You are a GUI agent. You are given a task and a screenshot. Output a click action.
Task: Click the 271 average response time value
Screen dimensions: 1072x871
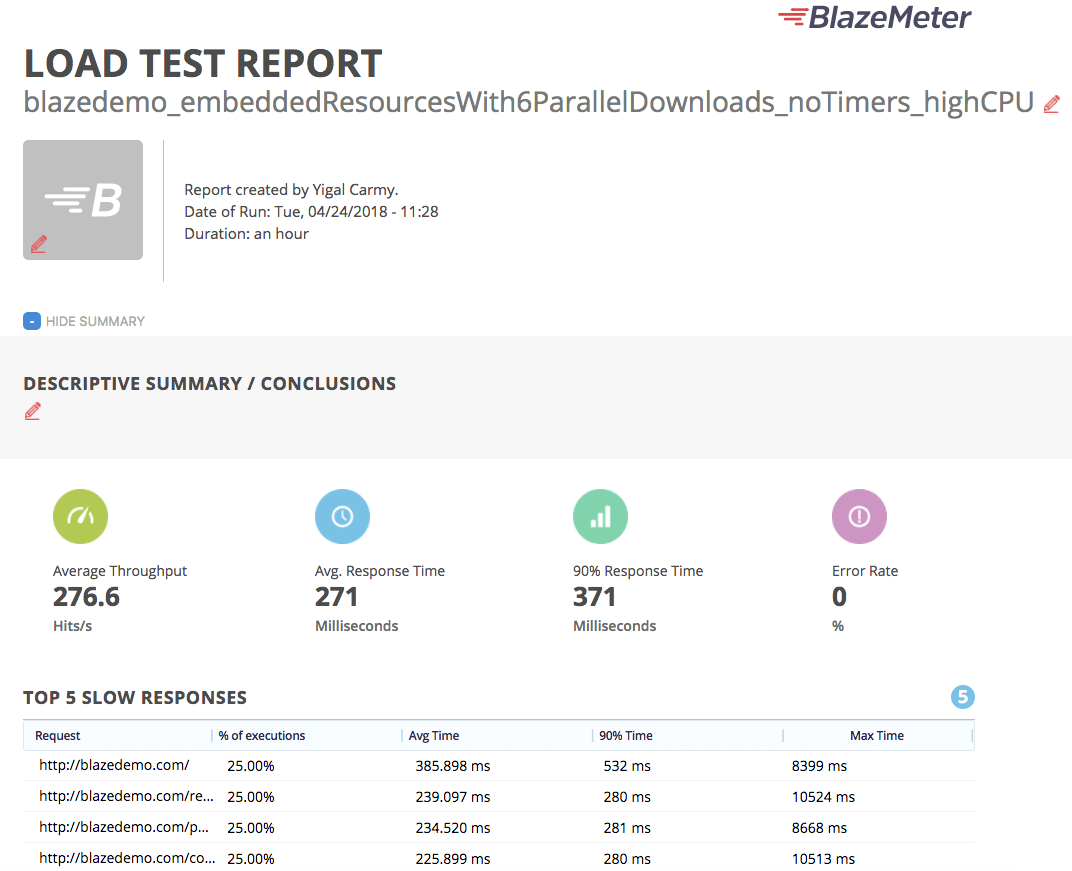pyautogui.click(x=336, y=597)
